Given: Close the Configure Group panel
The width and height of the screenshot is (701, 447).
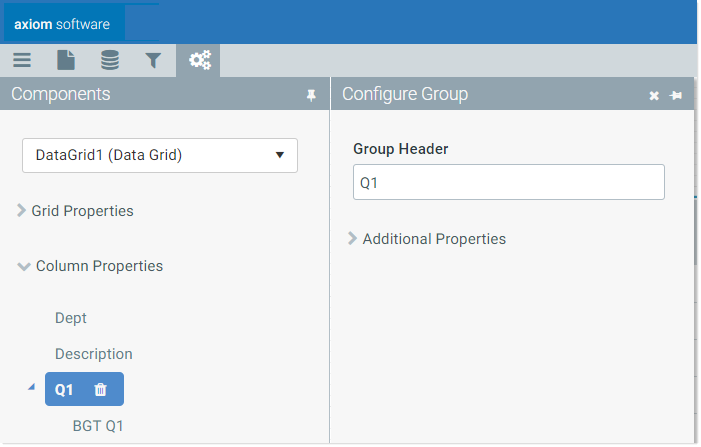Looking at the screenshot, I should 654,96.
